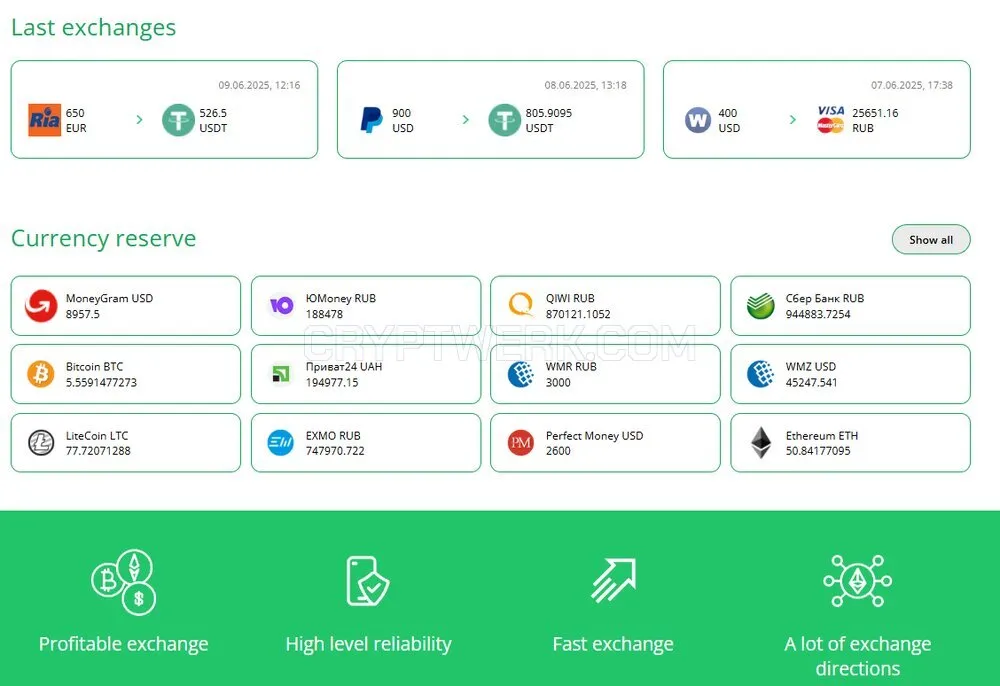Click the arrow between 650 EUR and 526.5 USDT
The height and width of the screenshot is (686, 1000).
coord(140,120)
